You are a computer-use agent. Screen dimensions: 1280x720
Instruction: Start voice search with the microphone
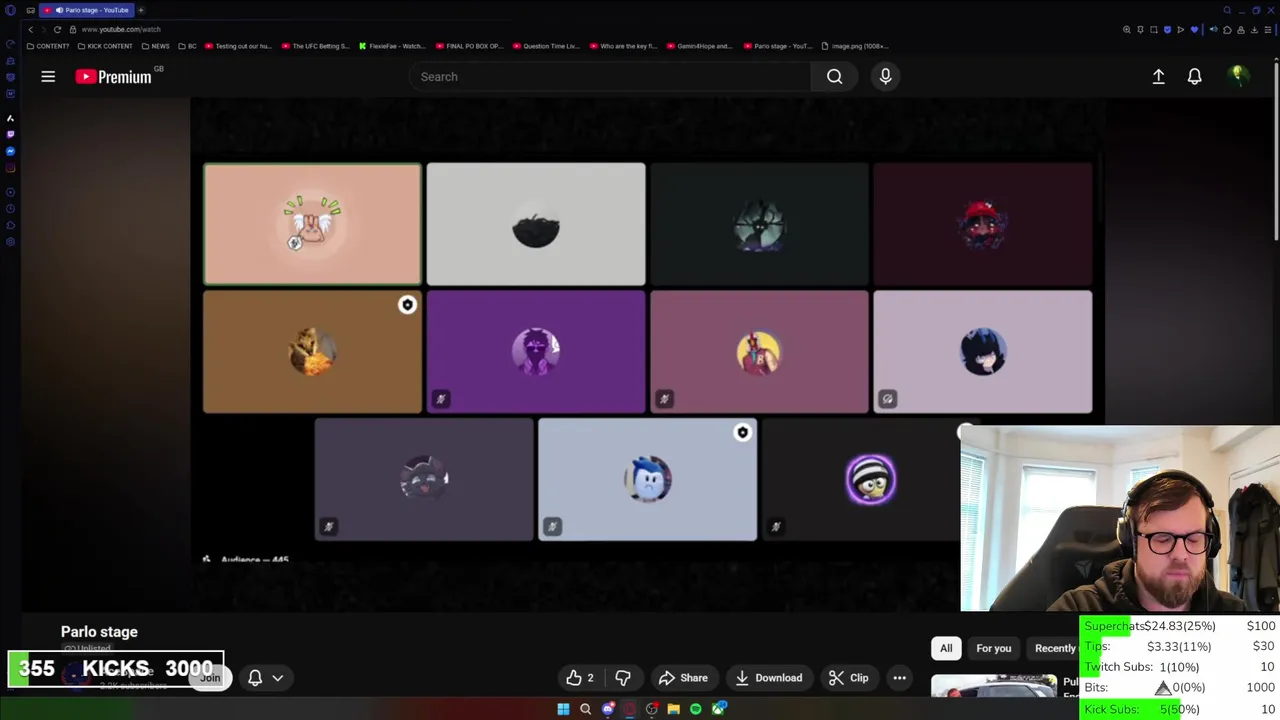[x=885, y=76]
